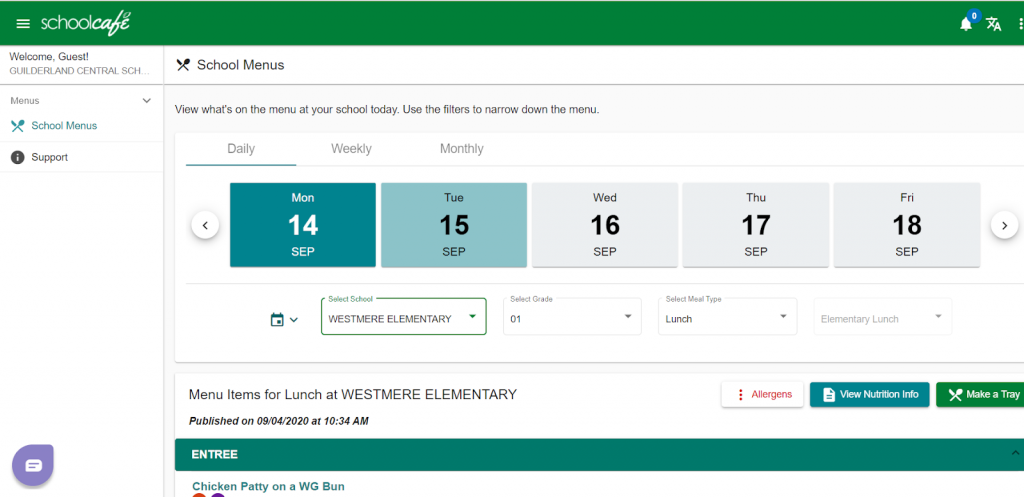
Task: Open the Select Meal Type dropdown
Action: (728, 317)
